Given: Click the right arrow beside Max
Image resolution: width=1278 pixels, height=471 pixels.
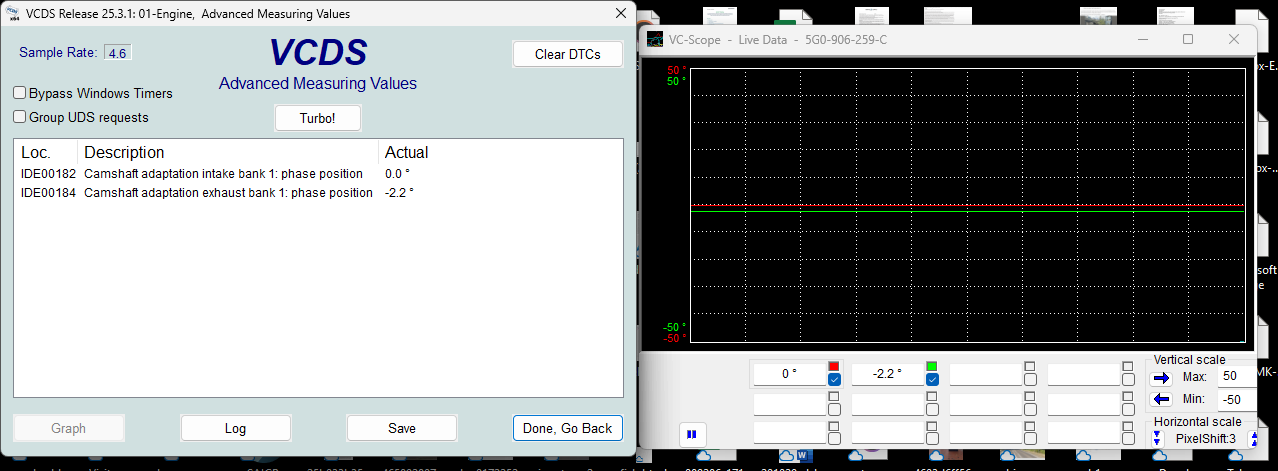Looking at the screenshot, I should 1160,378.
